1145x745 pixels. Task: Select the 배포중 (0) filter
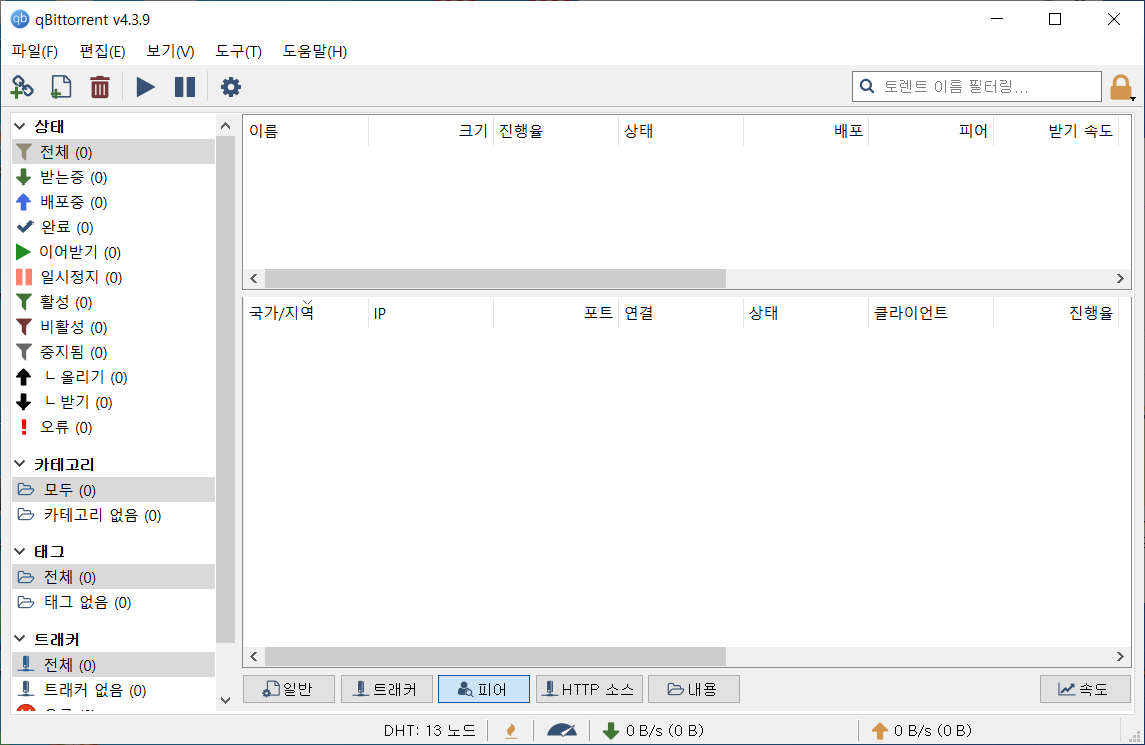(113, 202)
